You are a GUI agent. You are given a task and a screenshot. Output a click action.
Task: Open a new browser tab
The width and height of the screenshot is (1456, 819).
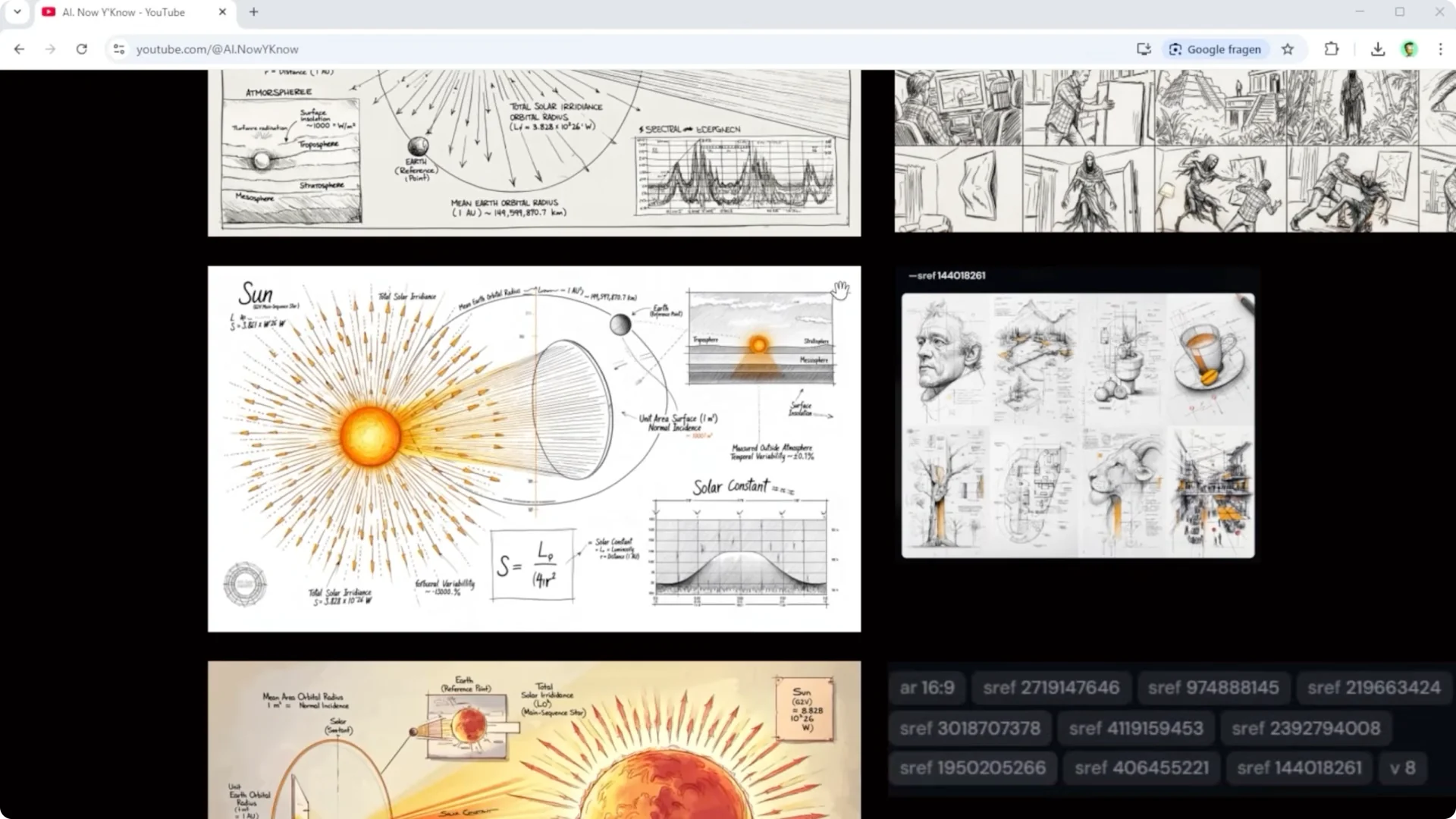click(x=253, y=12)
